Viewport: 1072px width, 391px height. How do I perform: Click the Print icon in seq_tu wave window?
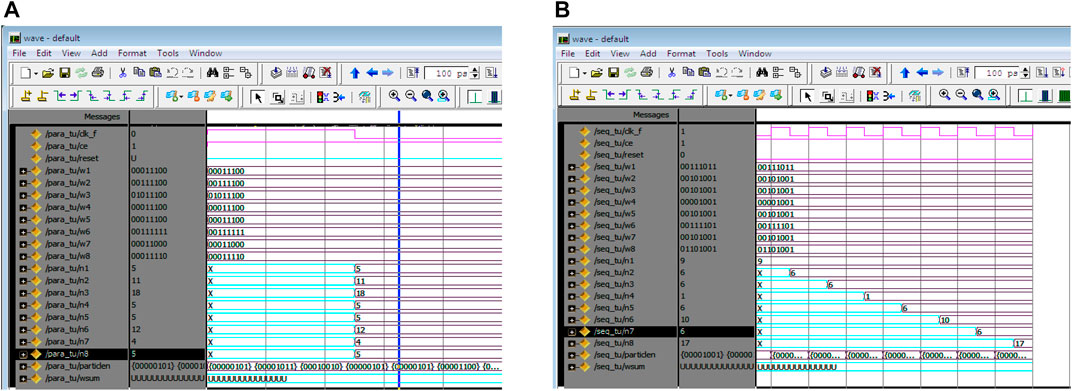tap(646, 72)
